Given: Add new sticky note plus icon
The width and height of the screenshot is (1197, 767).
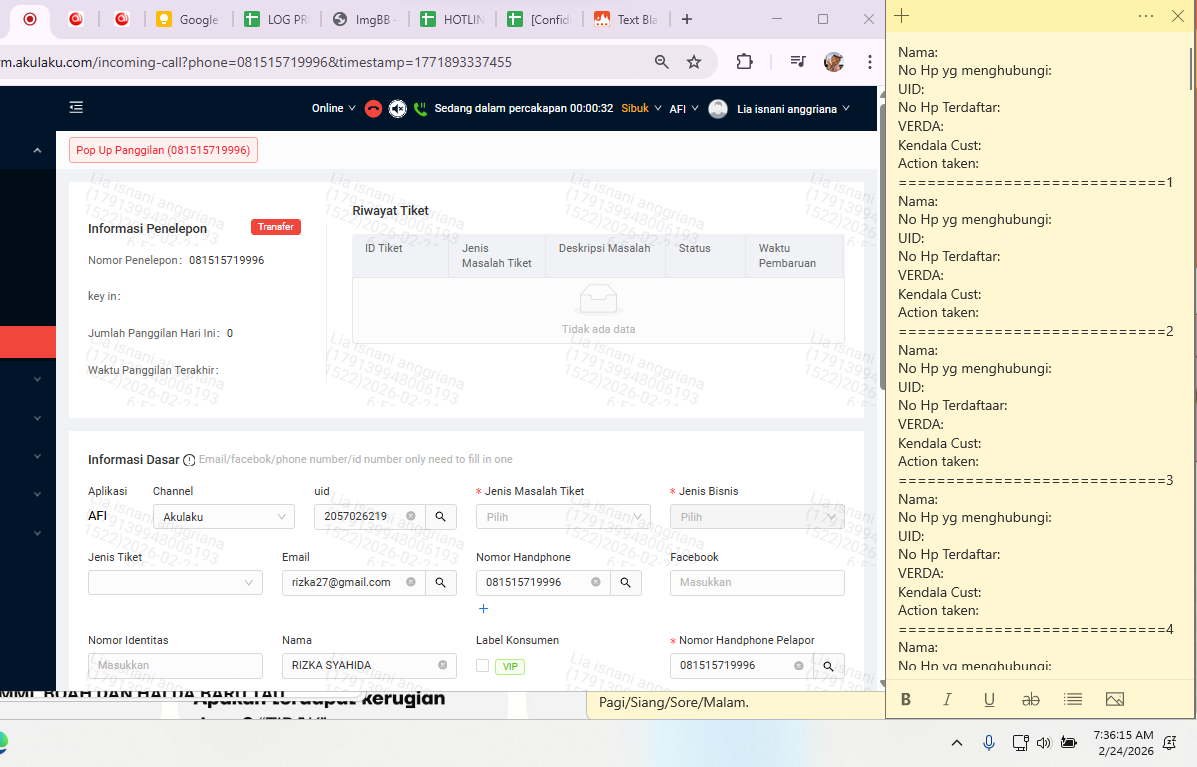Looking at the screenshot, I should tap(902, 16).
